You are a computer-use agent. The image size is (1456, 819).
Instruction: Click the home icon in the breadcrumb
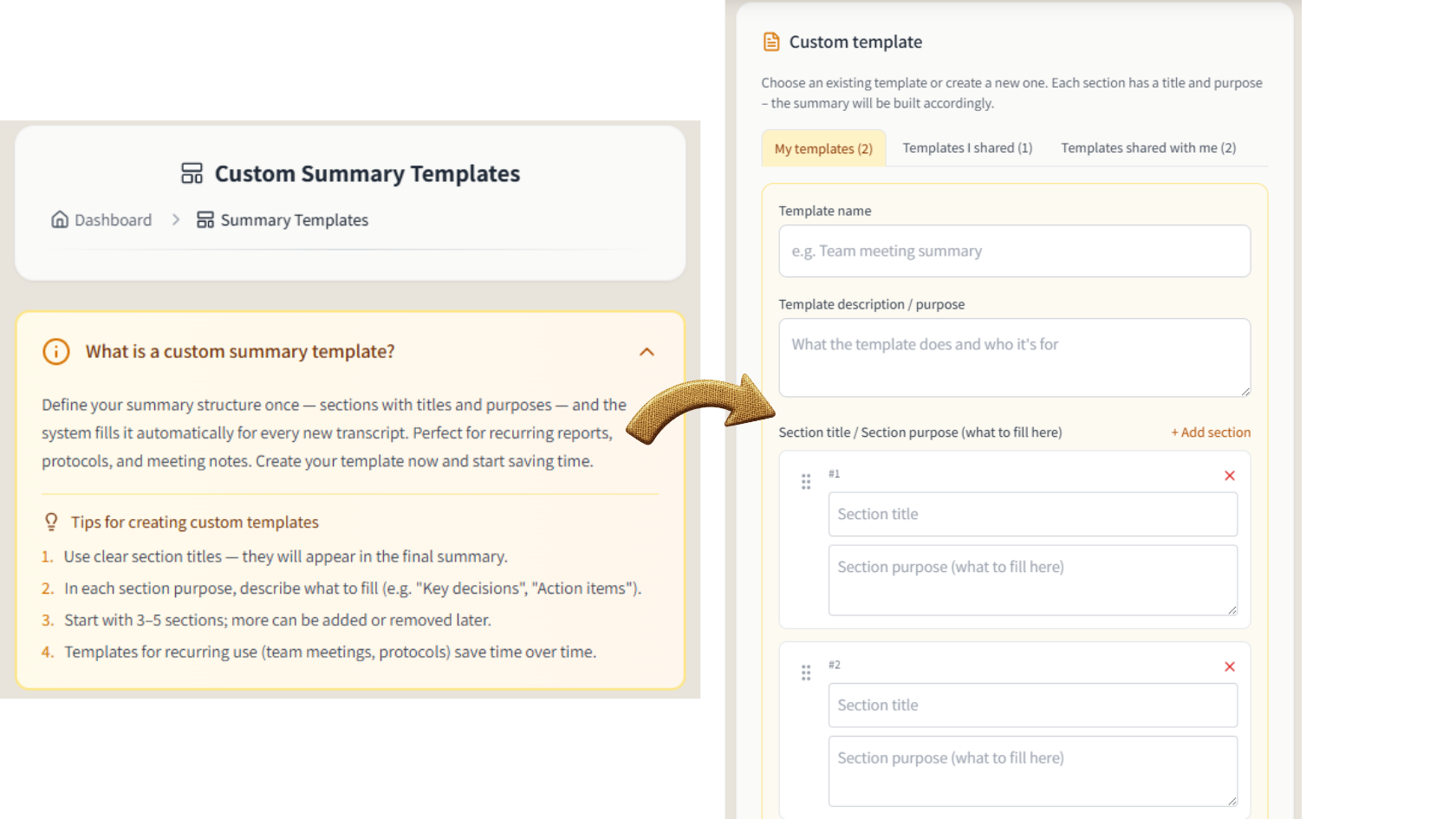click(x=59, y=219)
